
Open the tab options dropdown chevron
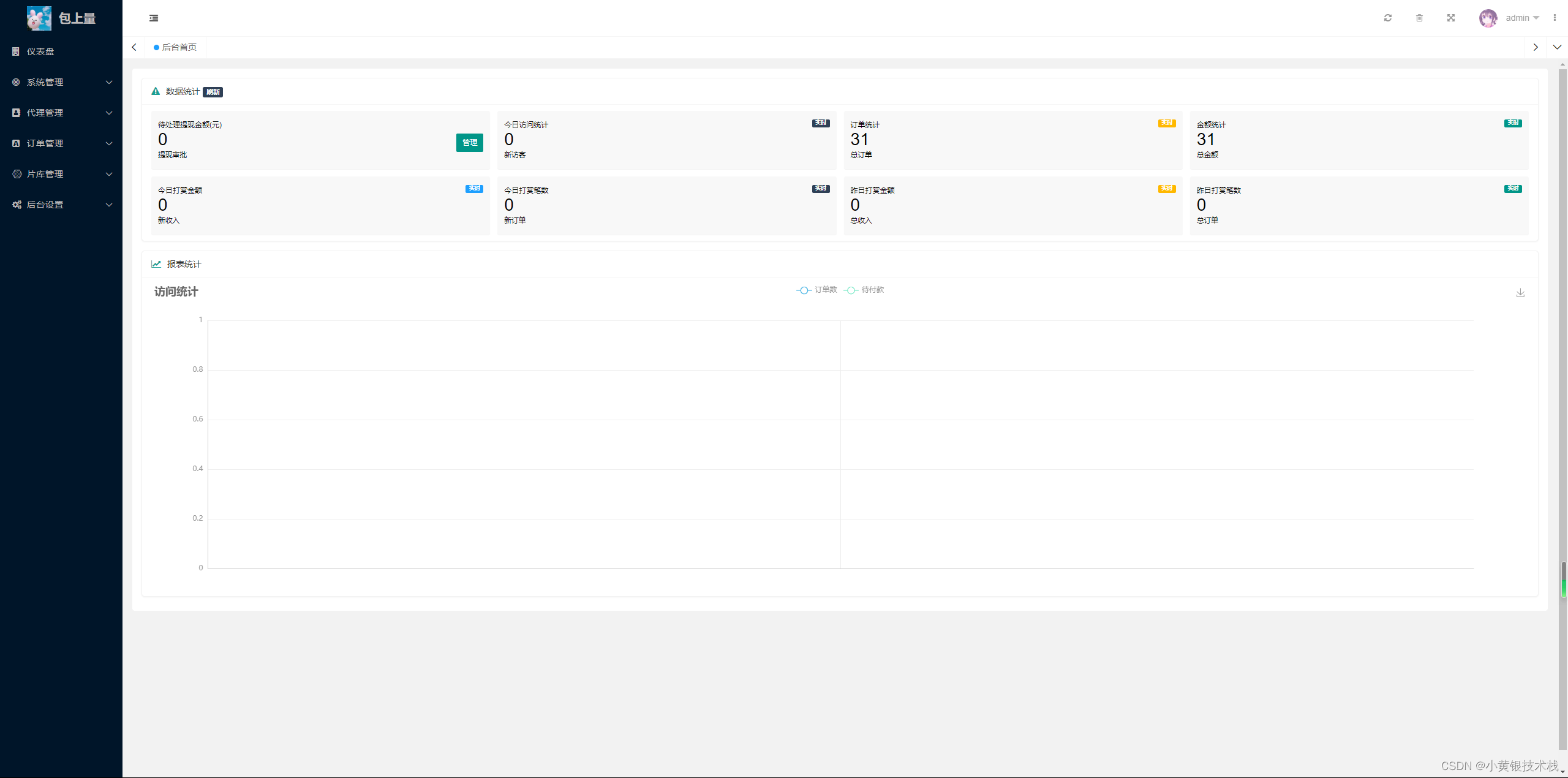pyautogui.click(x=1557, y=47)
